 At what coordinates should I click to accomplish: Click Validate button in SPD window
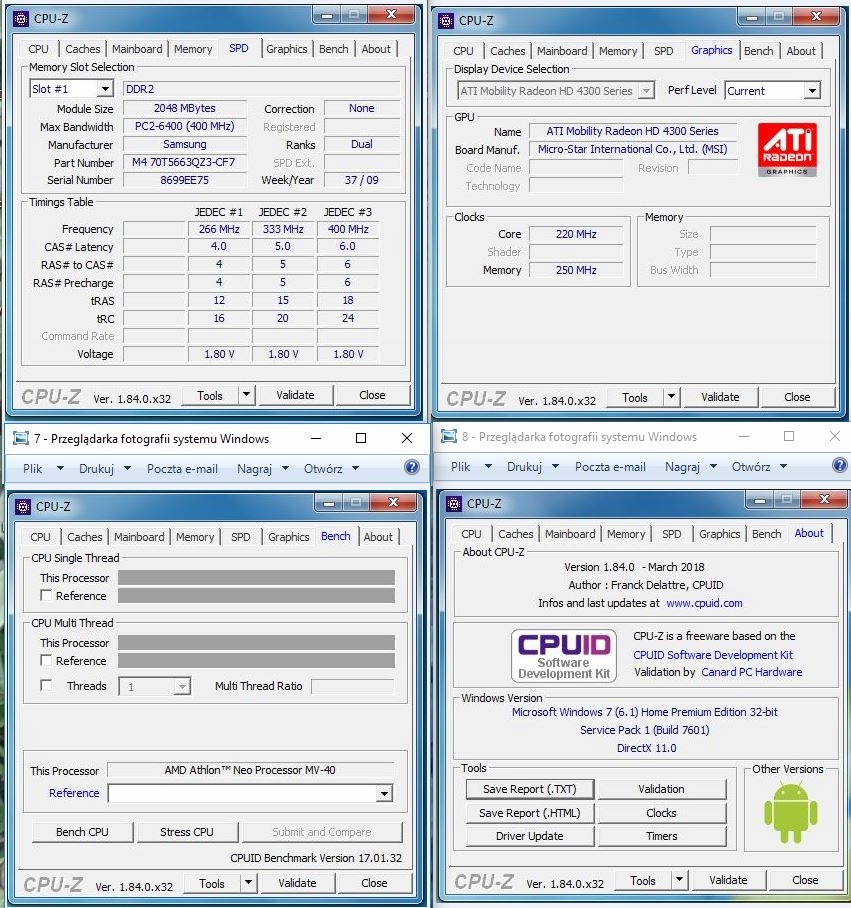pos(295,395)
